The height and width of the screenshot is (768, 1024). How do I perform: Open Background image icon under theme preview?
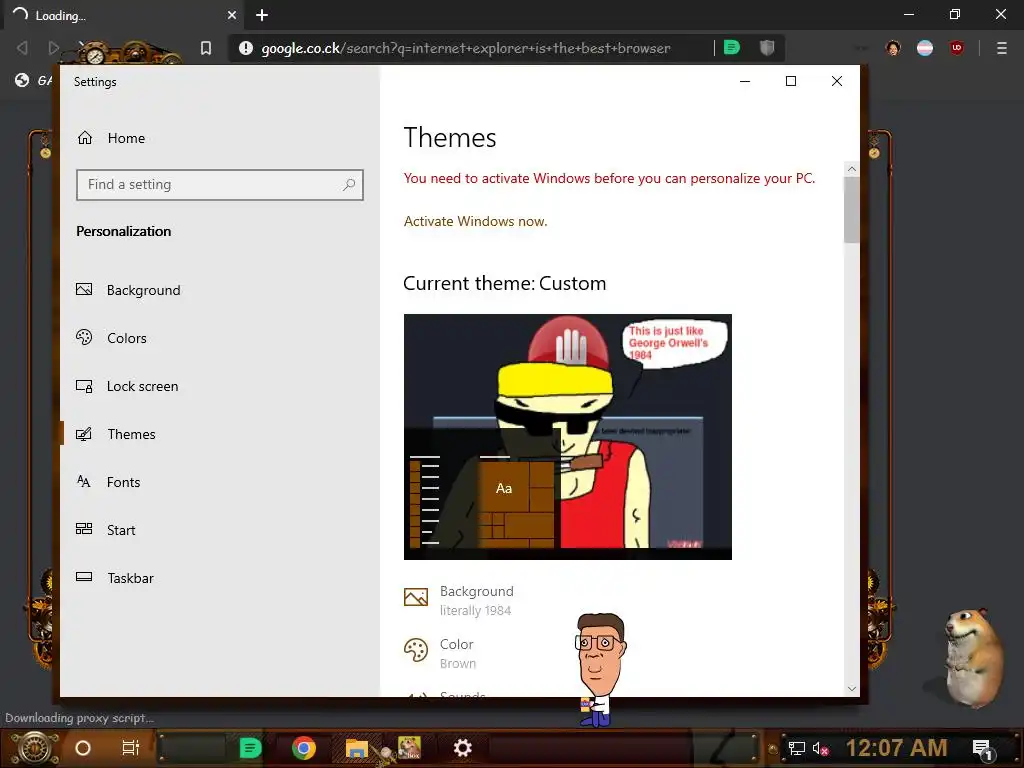coord(416,597)
